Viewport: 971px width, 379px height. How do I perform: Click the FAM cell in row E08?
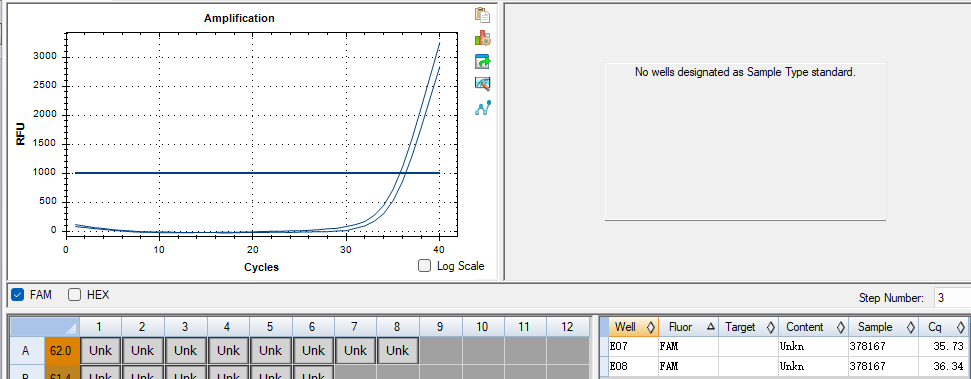[688, 366]
